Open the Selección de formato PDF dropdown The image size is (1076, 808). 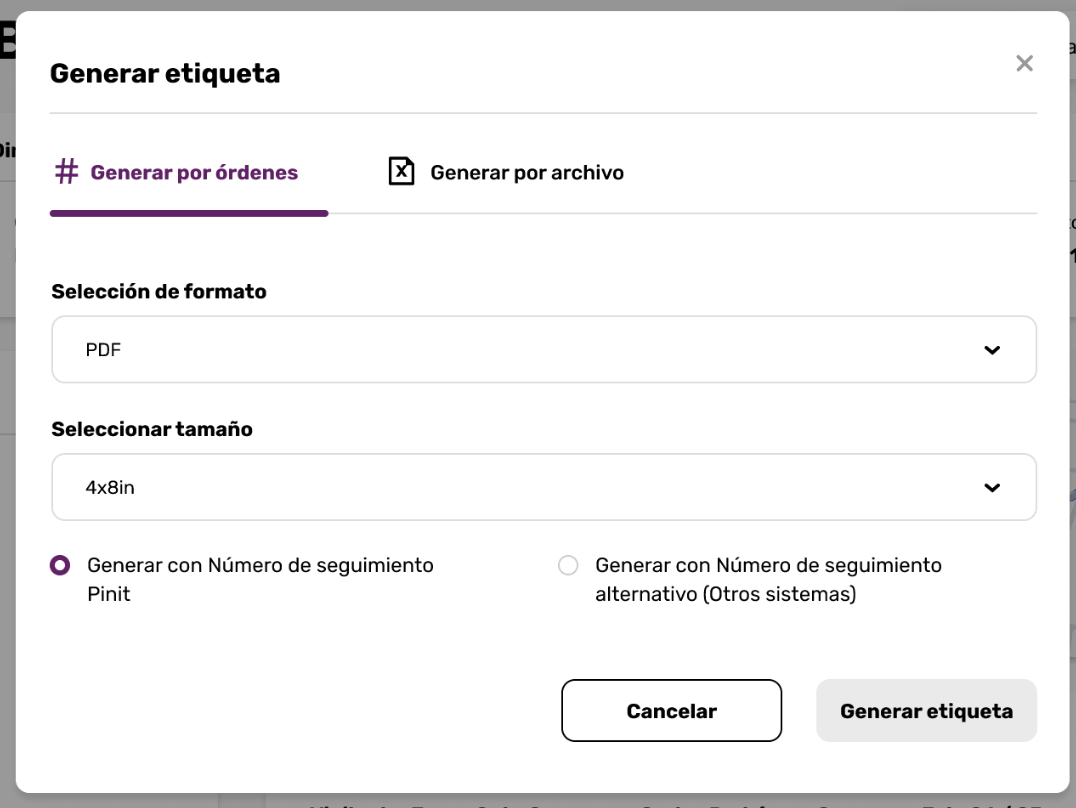pyautogui.click(x=543, y=349)
